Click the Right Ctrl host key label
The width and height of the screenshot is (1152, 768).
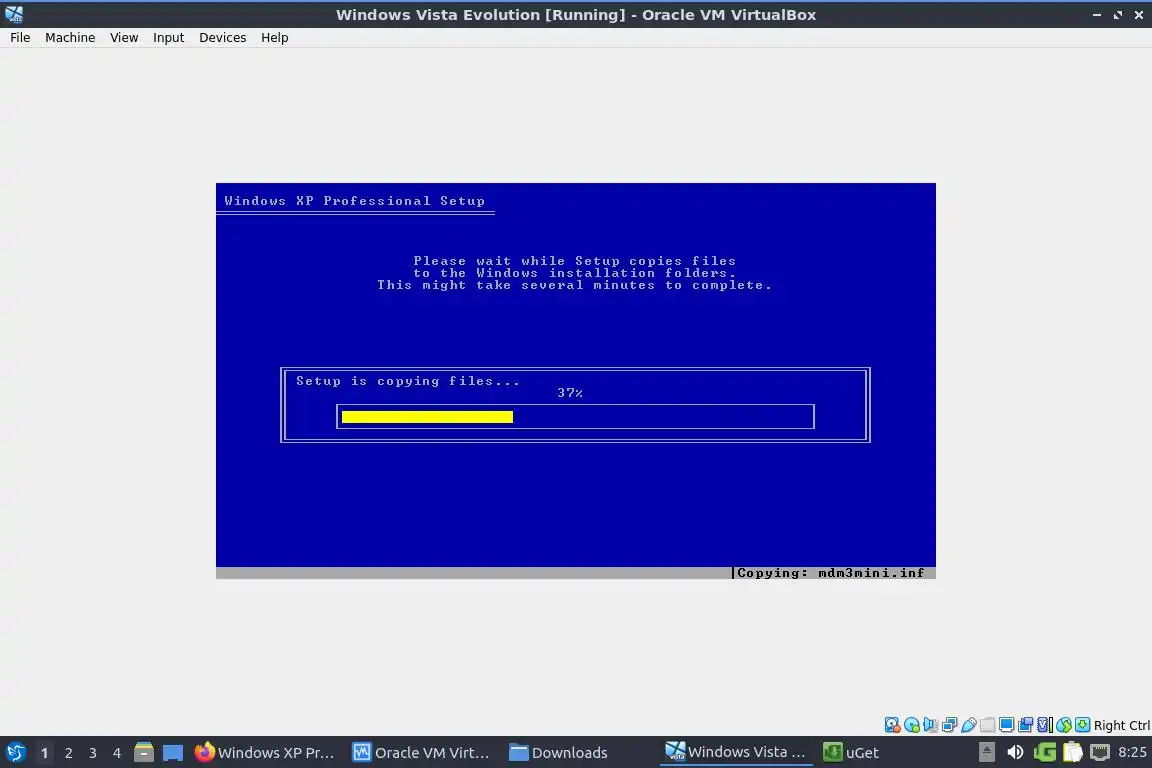click(1122, 725)
